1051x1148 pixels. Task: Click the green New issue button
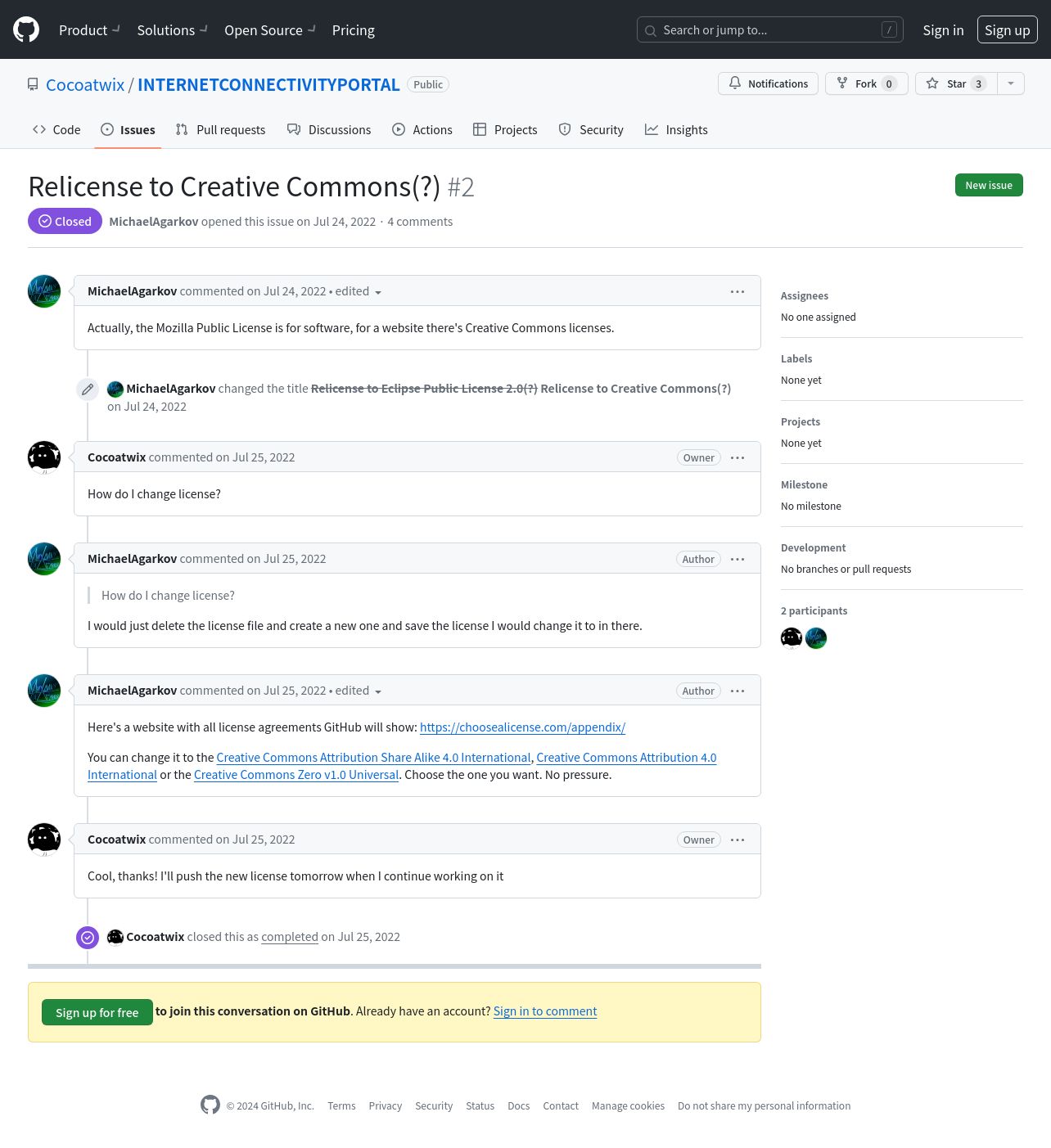pos(989,185)
